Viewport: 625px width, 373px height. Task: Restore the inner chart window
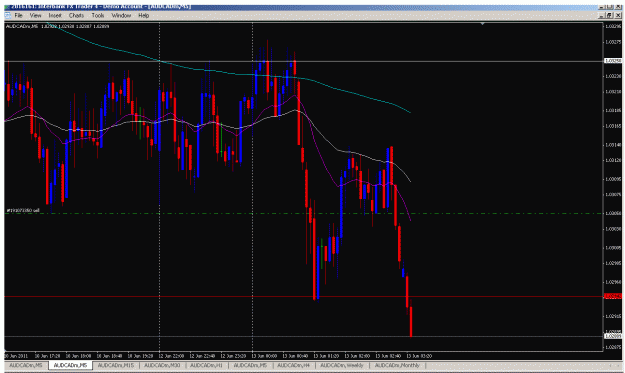tap(610, 16)
